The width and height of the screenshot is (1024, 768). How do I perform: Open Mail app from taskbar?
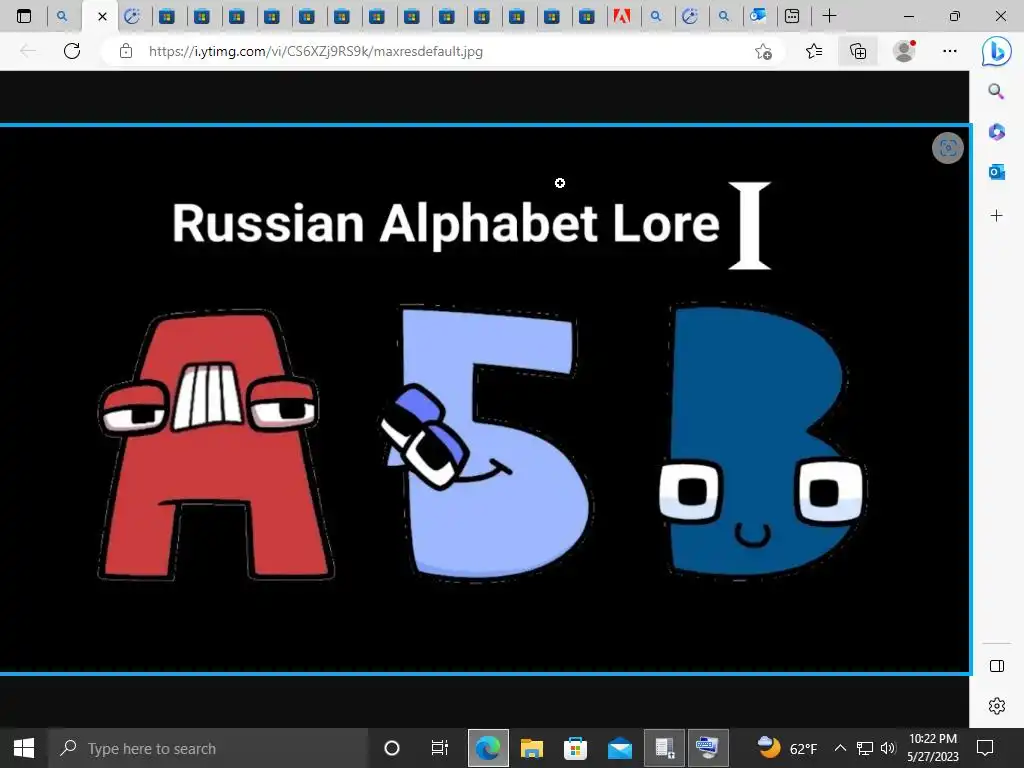pos(620,748)
